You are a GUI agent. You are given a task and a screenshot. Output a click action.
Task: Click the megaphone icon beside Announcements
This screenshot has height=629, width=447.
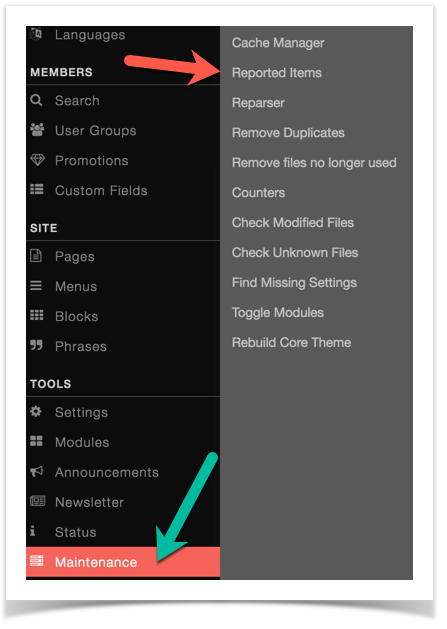[x=37, y=471]
